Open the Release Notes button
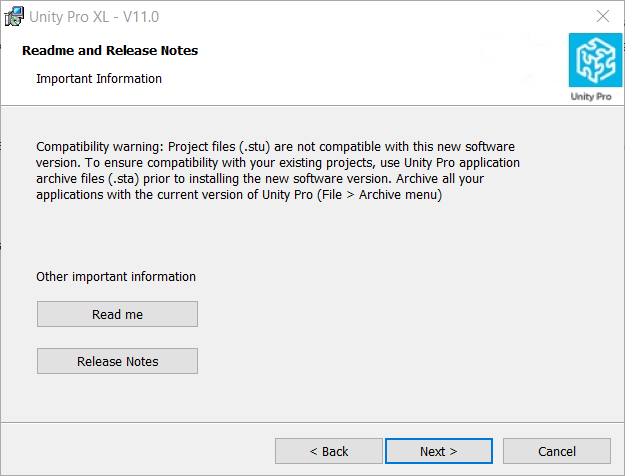 117,361
